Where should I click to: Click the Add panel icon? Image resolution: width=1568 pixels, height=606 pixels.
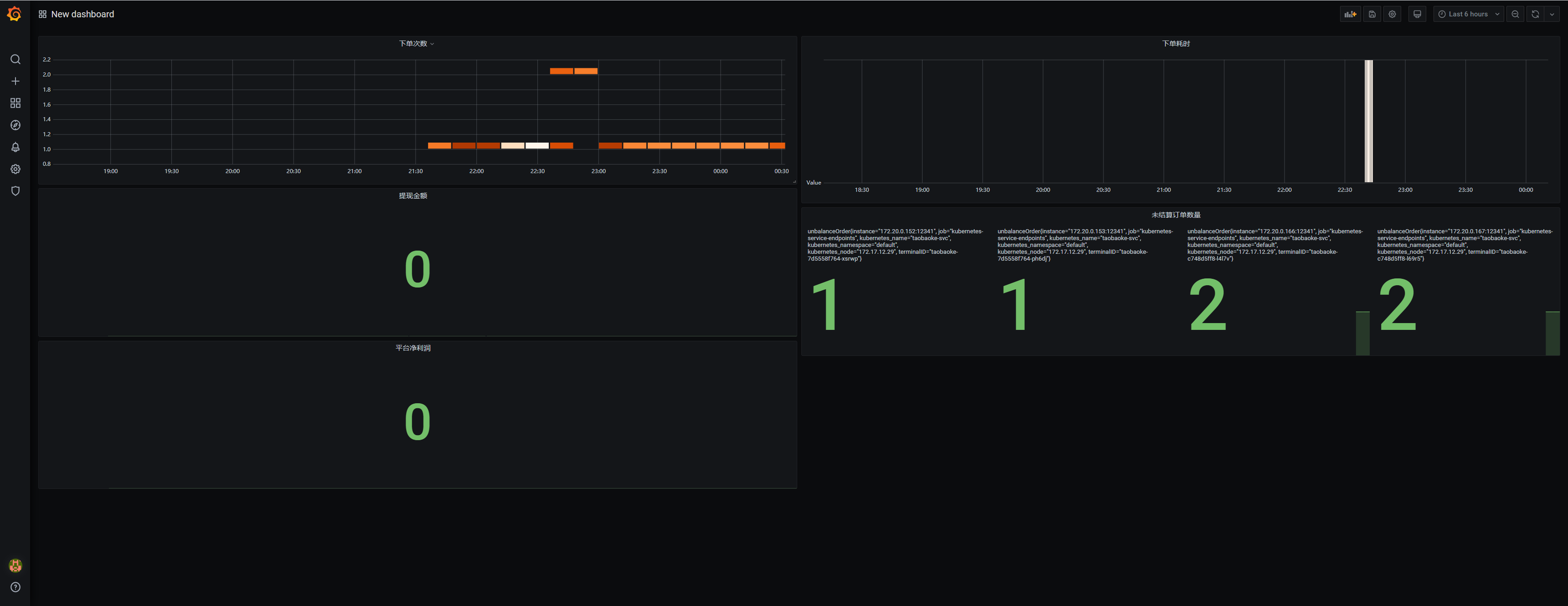[x=1350, y=14]
